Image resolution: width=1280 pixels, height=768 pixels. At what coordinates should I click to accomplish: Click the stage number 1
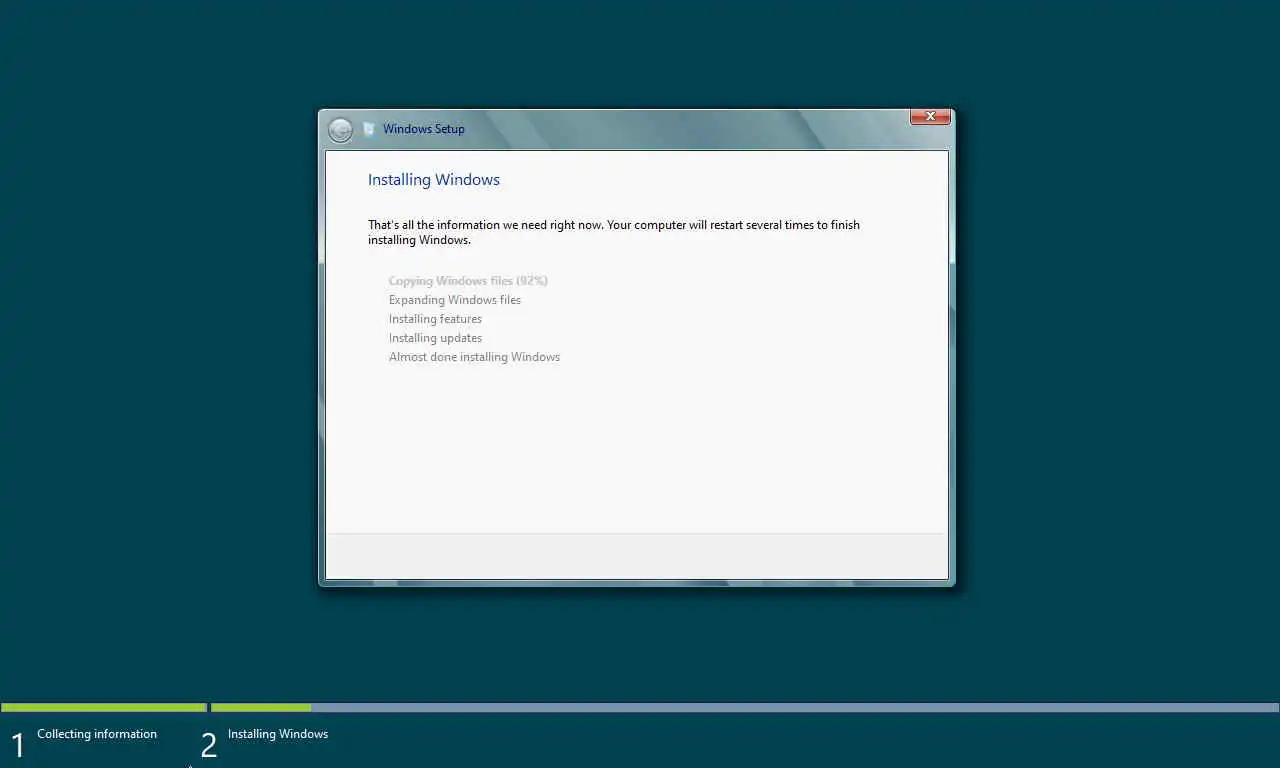tap(17, 746)
